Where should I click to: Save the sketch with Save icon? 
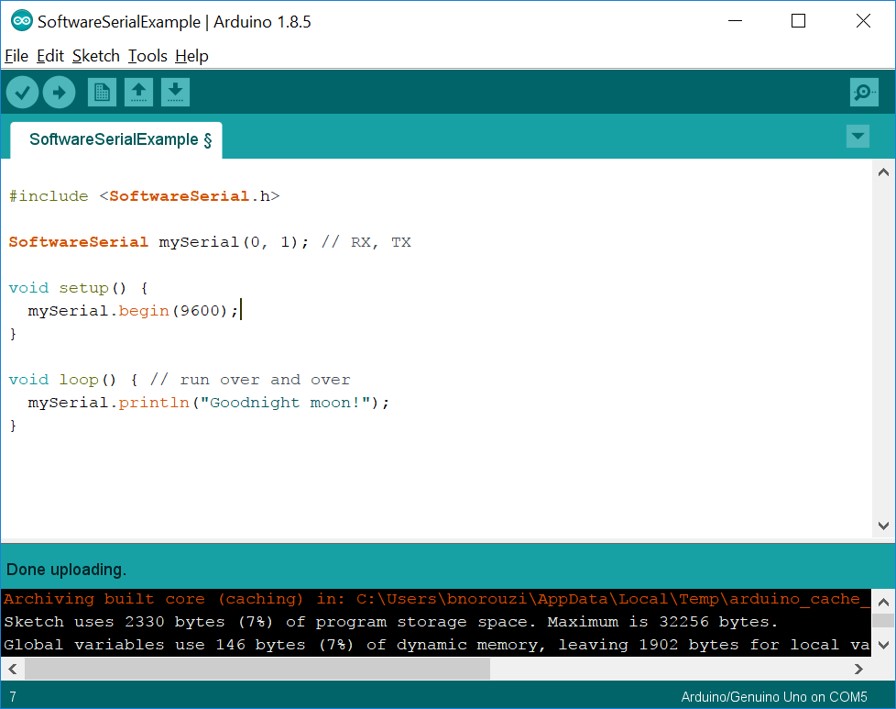(x=175, y=92)
